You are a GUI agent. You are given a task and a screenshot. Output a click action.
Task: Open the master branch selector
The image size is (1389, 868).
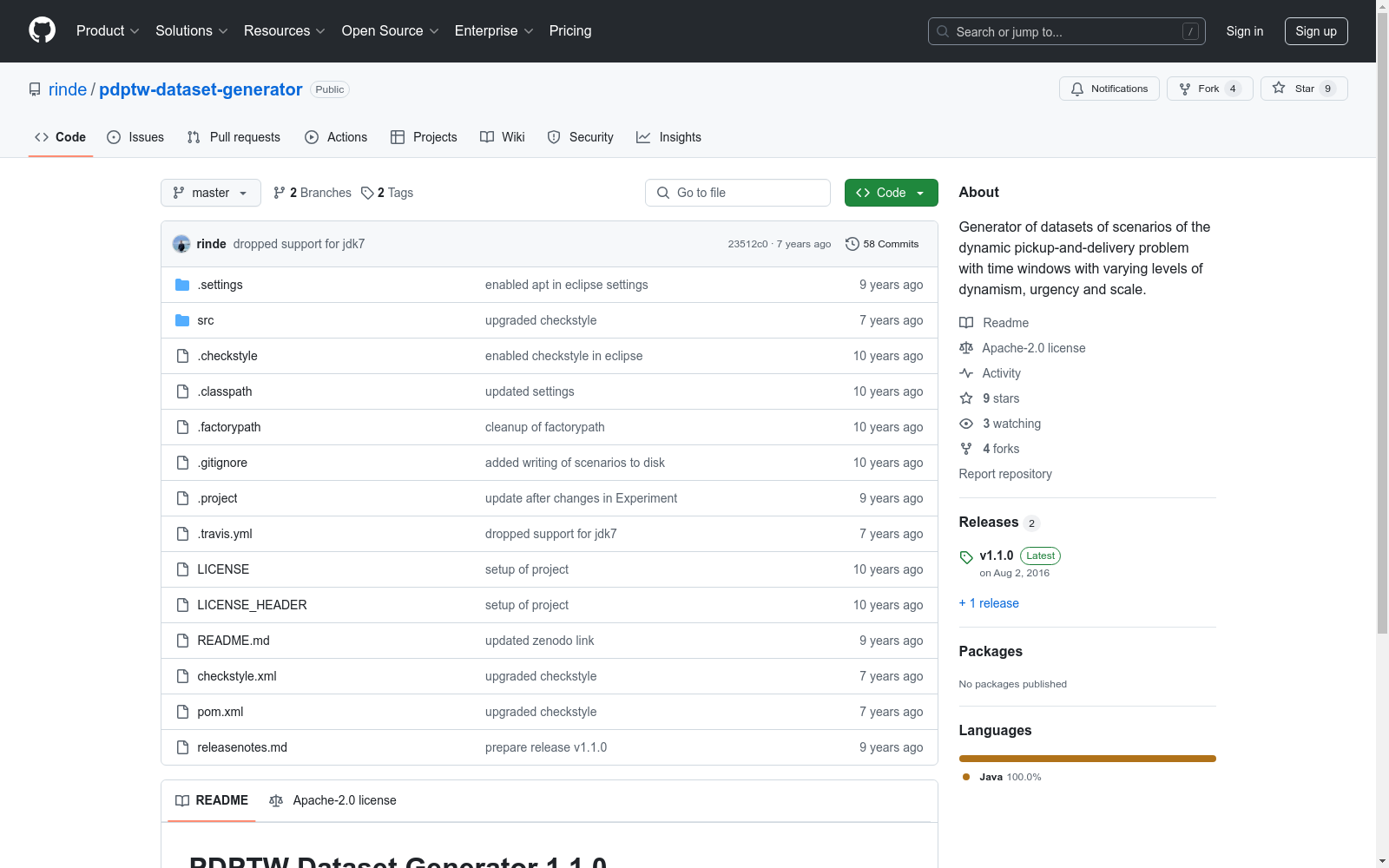(211, 193)
